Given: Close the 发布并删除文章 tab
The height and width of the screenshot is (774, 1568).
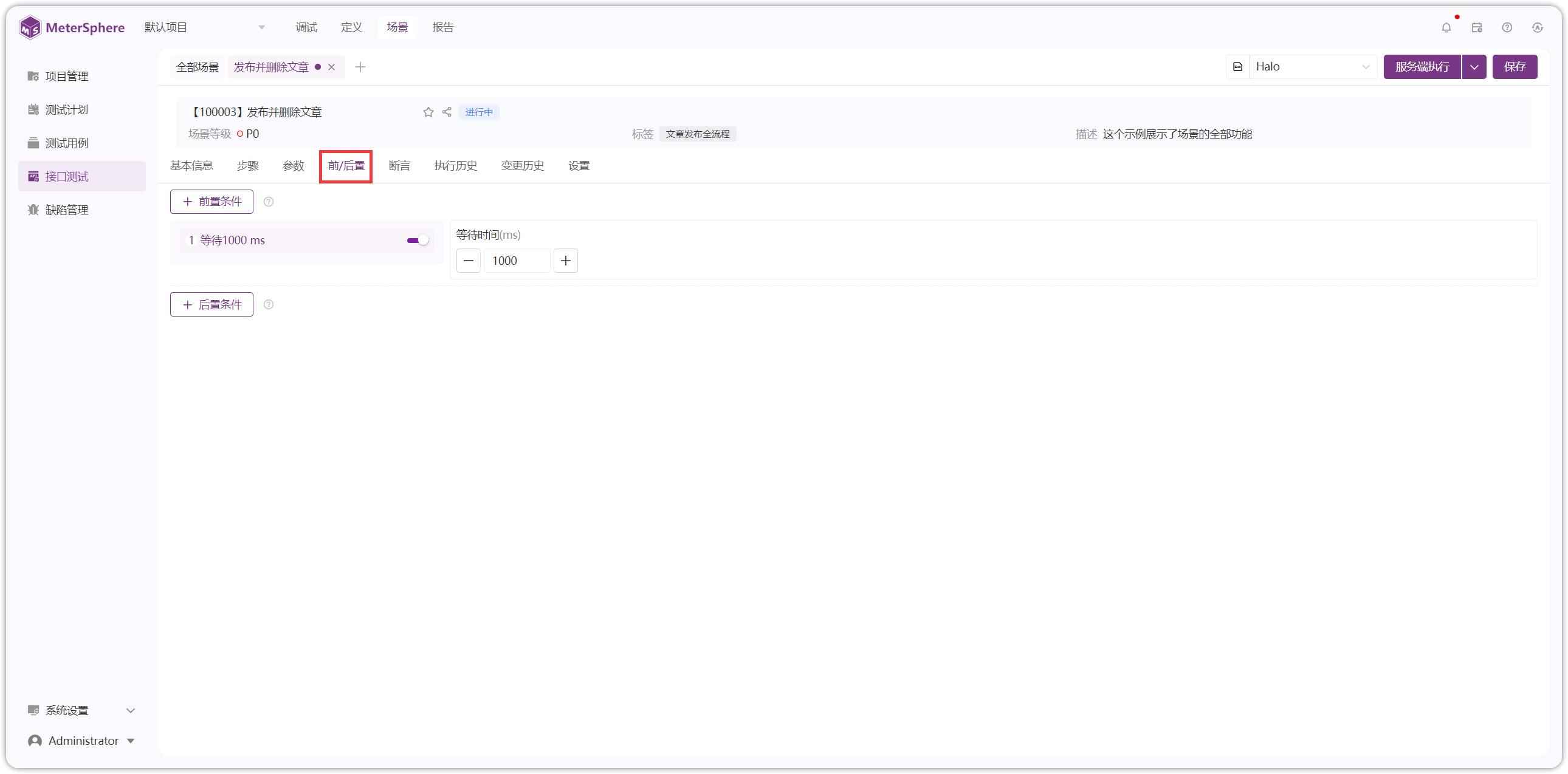Looking at the screenshot, I should pos(332,67).
